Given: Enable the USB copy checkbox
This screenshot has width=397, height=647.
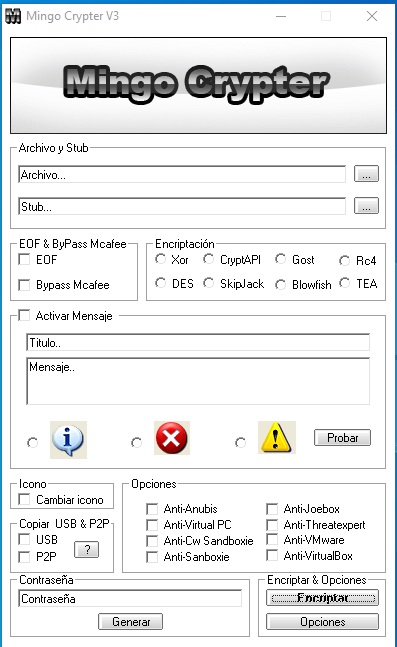Looking at the screenshot, I should (24, 539).
